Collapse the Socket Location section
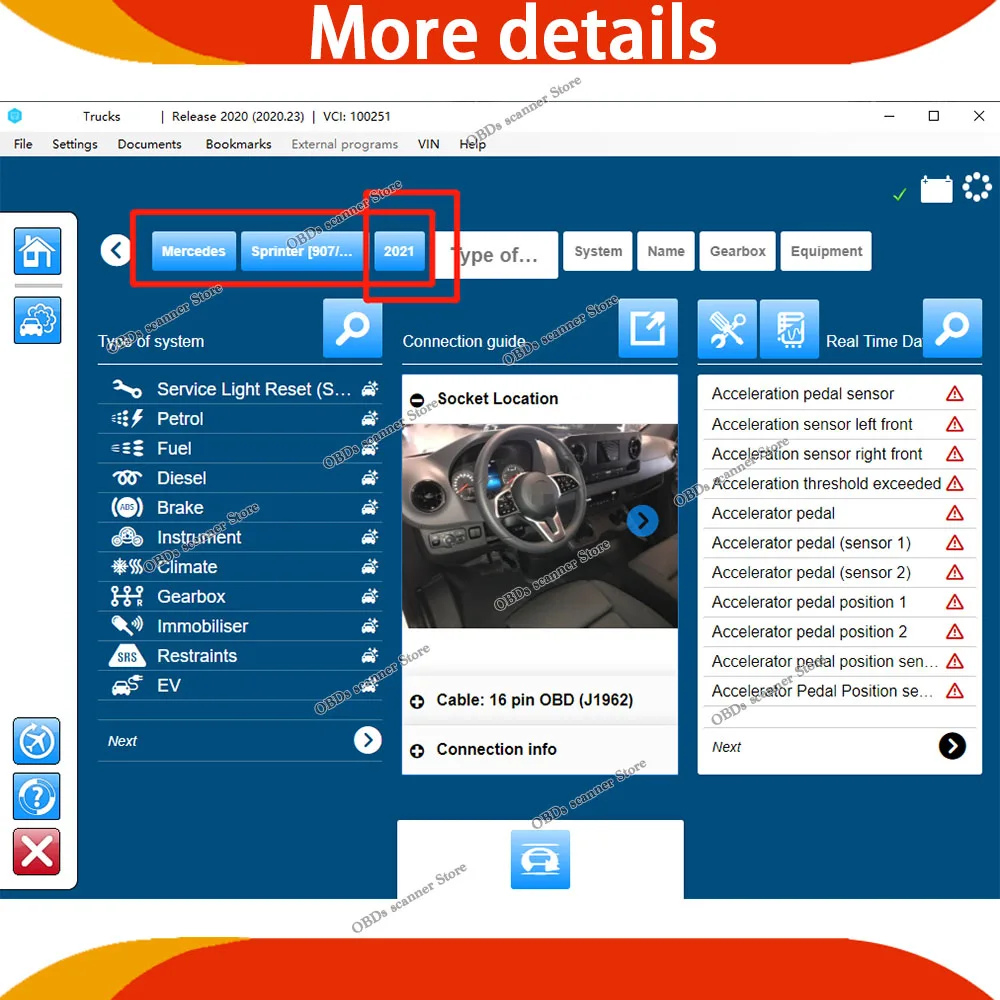 tap(417, 400)
